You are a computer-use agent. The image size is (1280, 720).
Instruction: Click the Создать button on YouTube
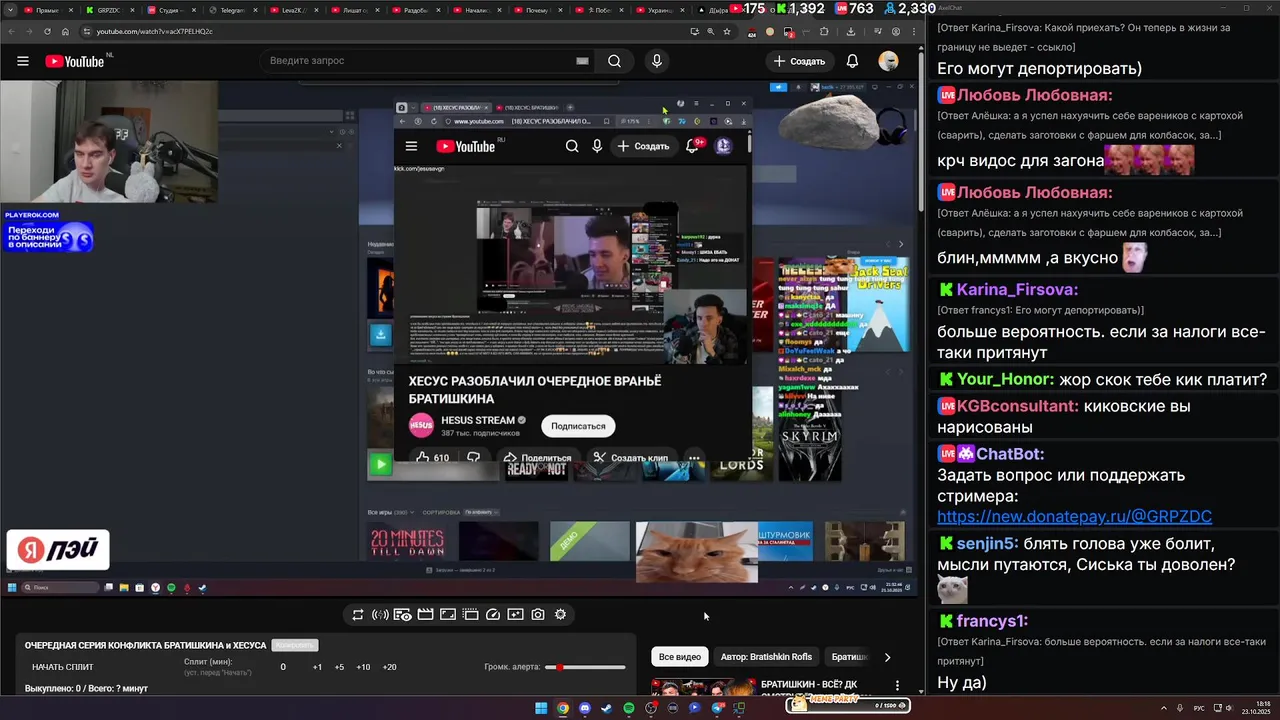coord(799,61)
